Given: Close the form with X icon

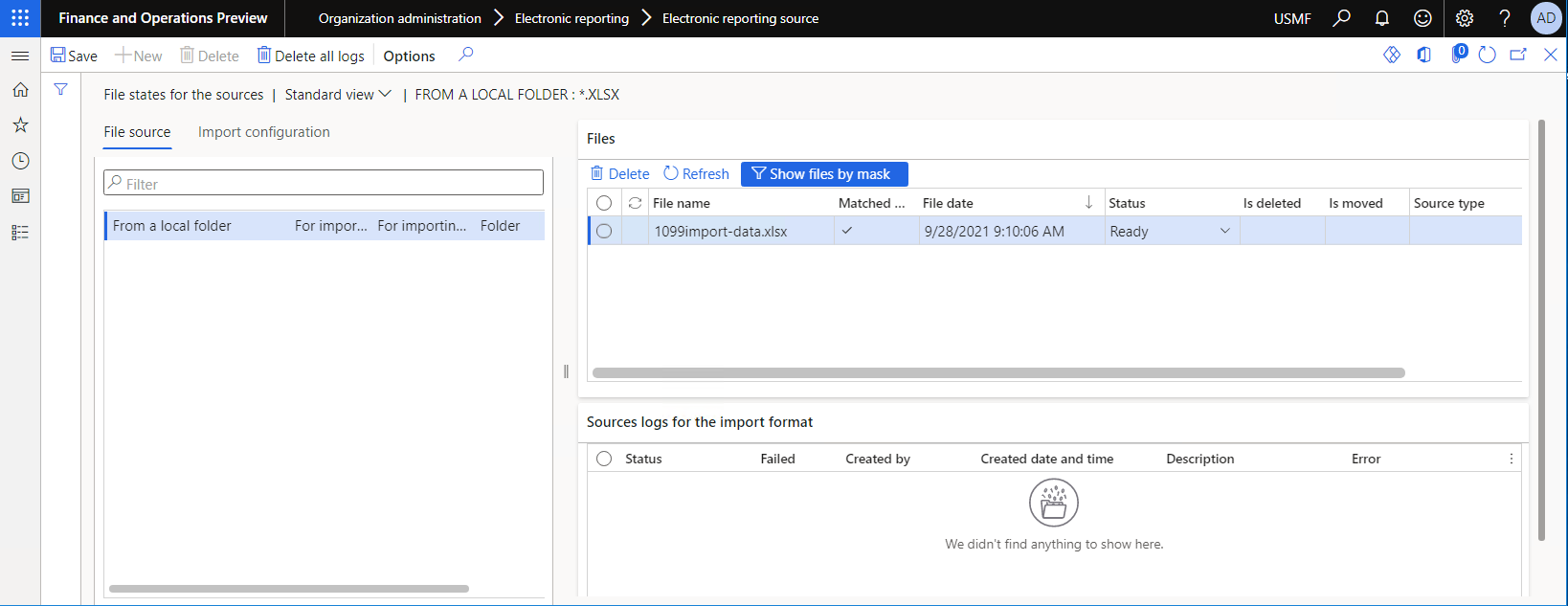Looking at the screenshot, I should pyautogui.click(x=1551, y=55).
